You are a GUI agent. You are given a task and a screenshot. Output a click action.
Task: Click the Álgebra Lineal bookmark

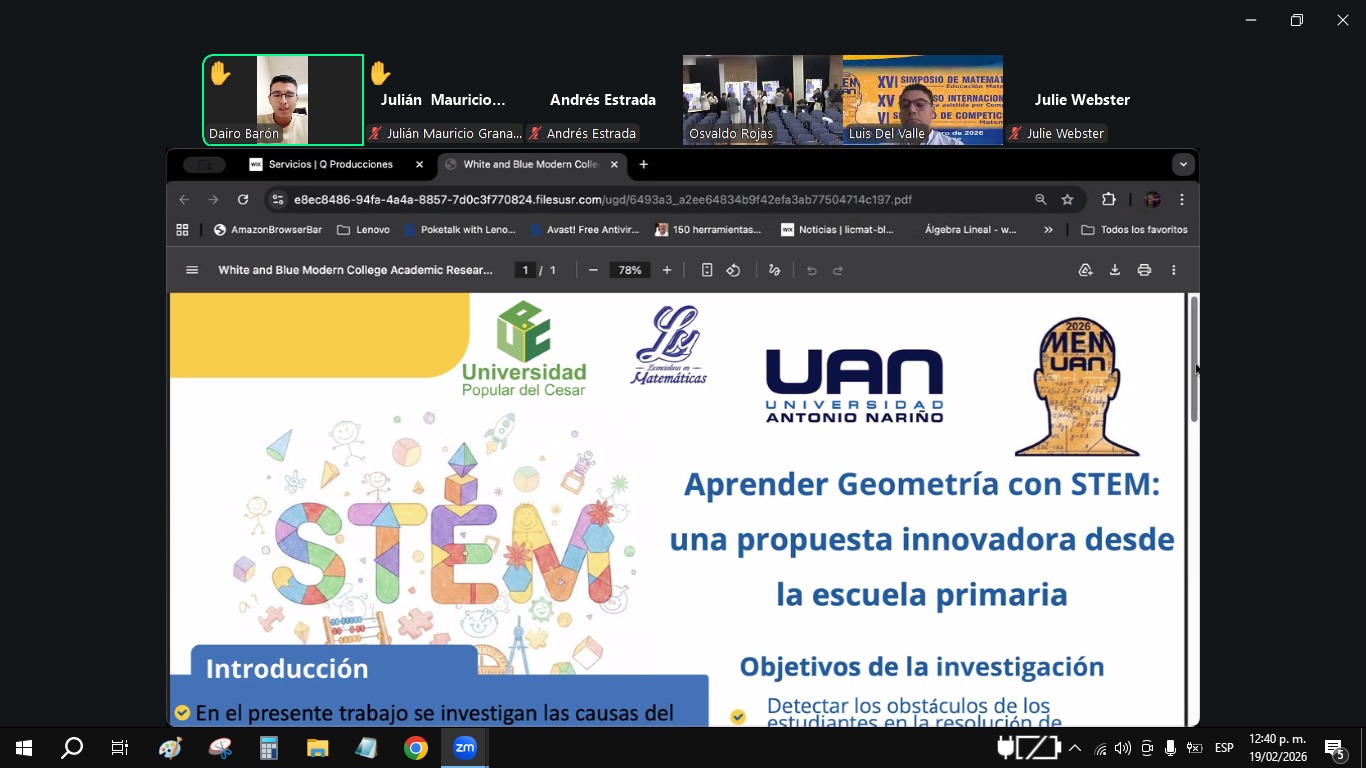pos(969,229)
